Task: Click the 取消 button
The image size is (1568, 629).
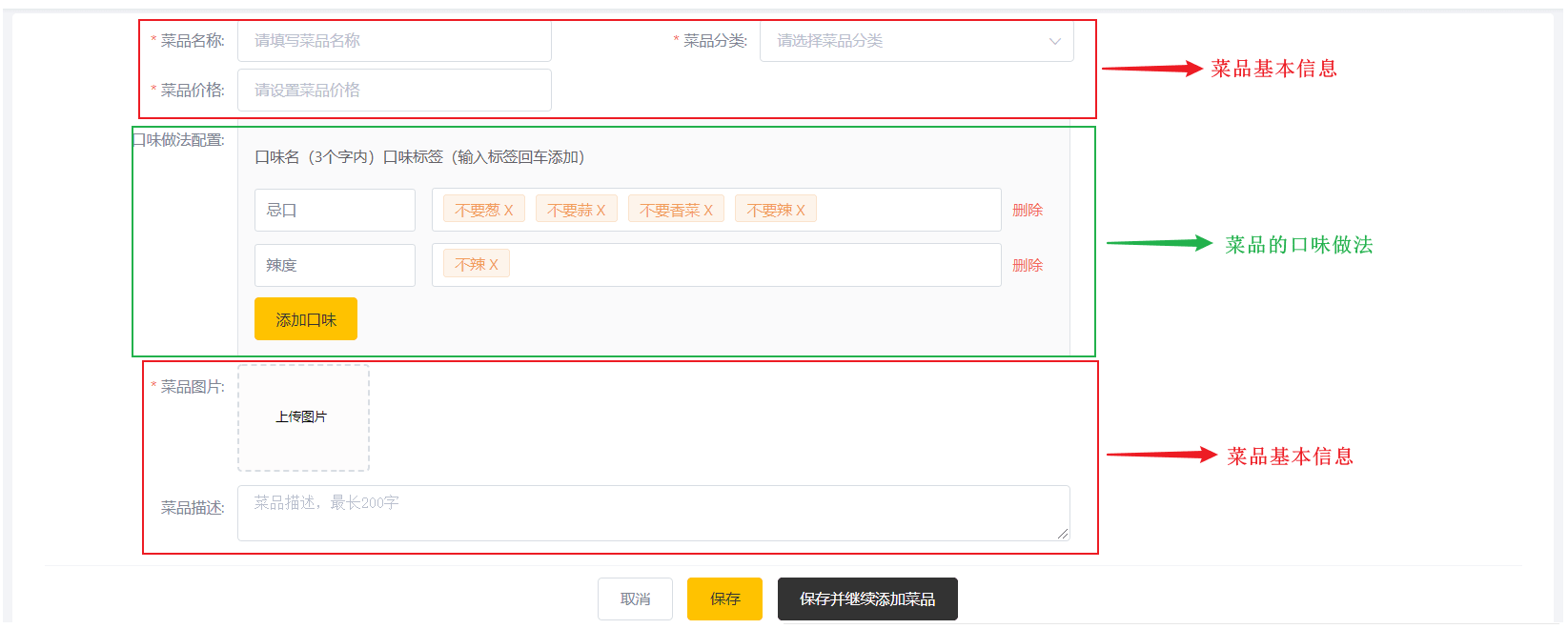Action: 635,599
